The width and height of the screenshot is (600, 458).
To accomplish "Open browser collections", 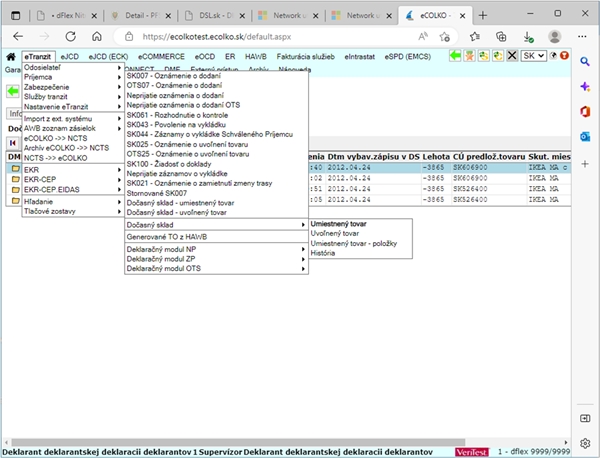I will [501, 37].
